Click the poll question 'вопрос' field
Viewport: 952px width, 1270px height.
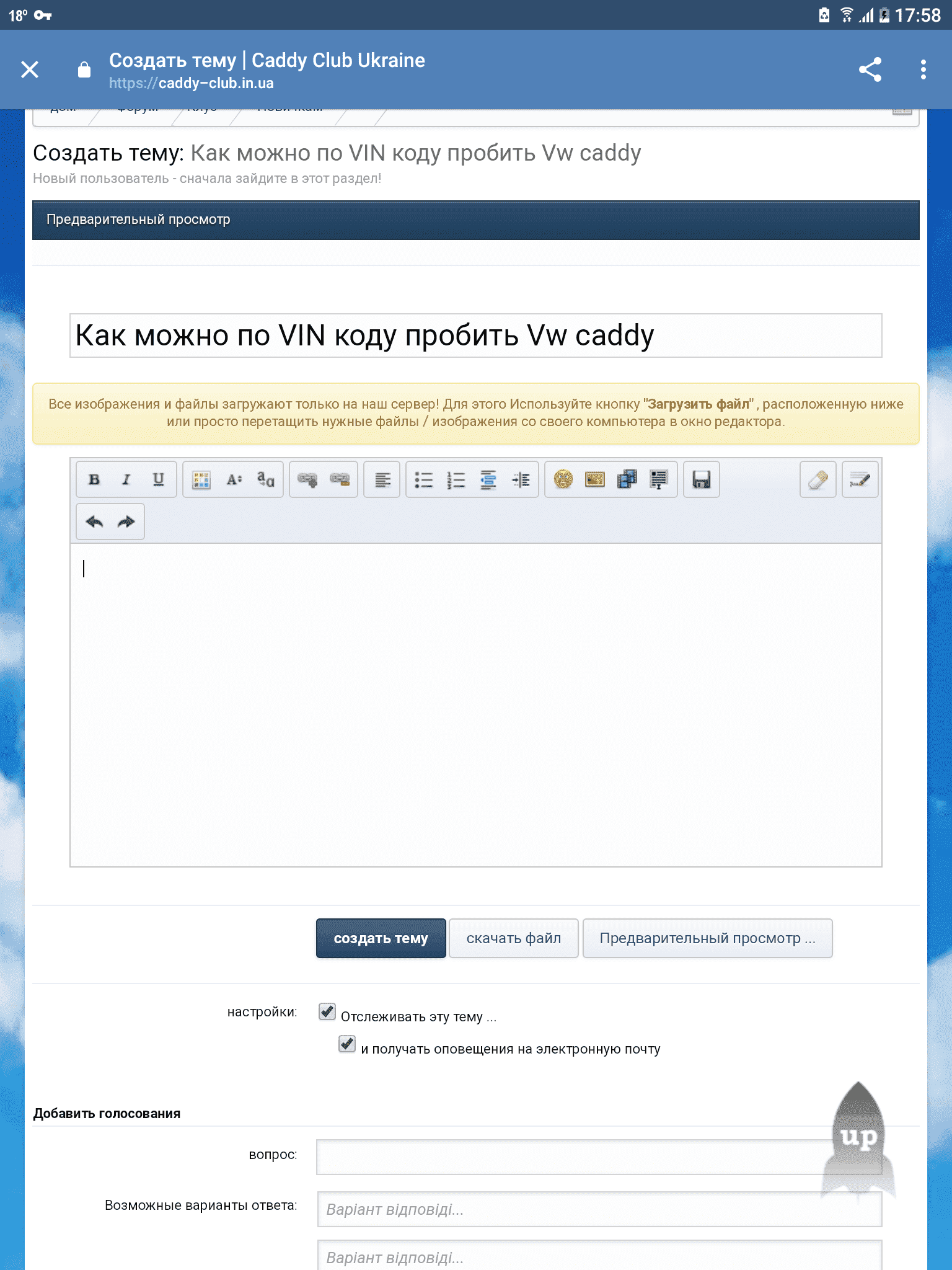click(599, 1157)
